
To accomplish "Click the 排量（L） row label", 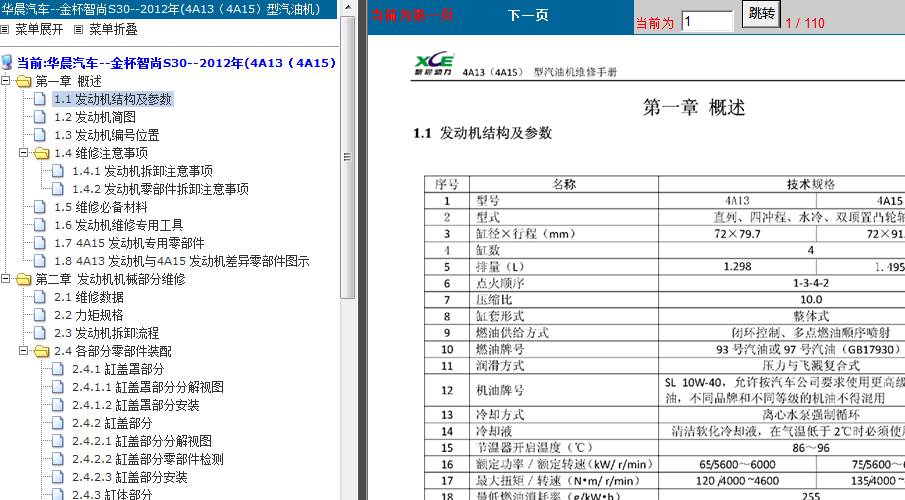I will click(x=500, y=267).
